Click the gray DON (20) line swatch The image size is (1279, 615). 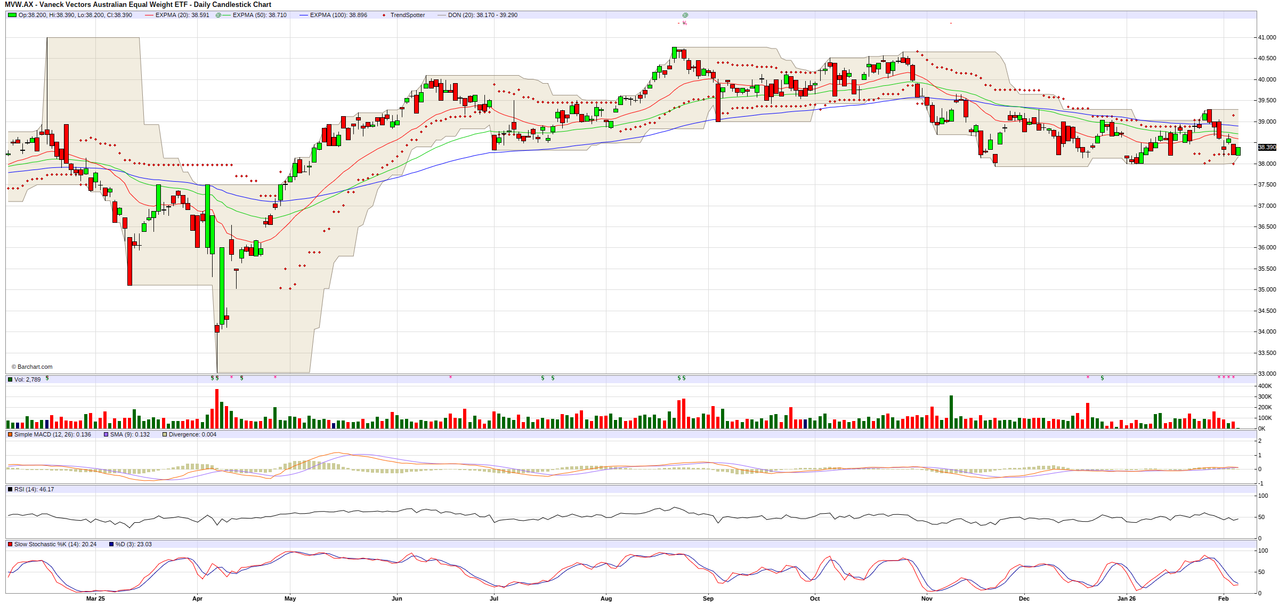441,15
